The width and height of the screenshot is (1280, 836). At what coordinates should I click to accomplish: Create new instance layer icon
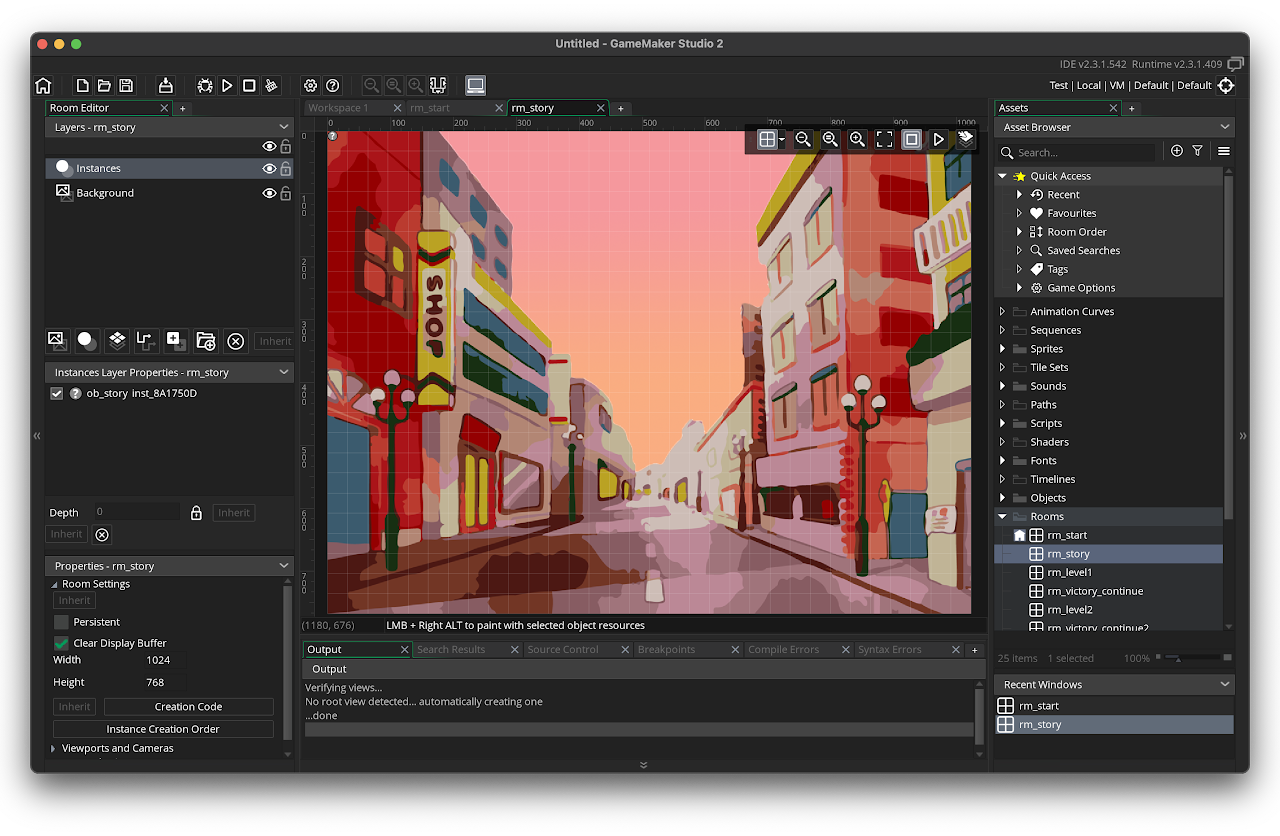click(87, 341)
